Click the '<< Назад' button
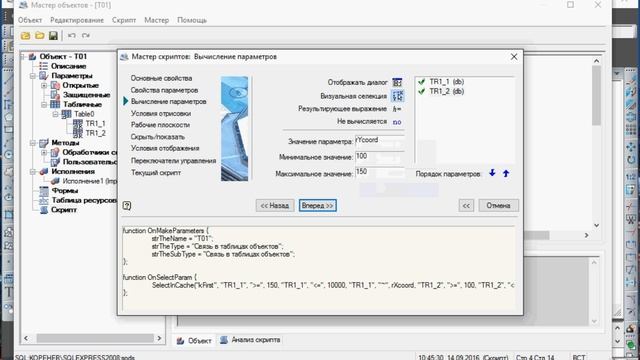 pyautogui.click(x=275, y=205)
